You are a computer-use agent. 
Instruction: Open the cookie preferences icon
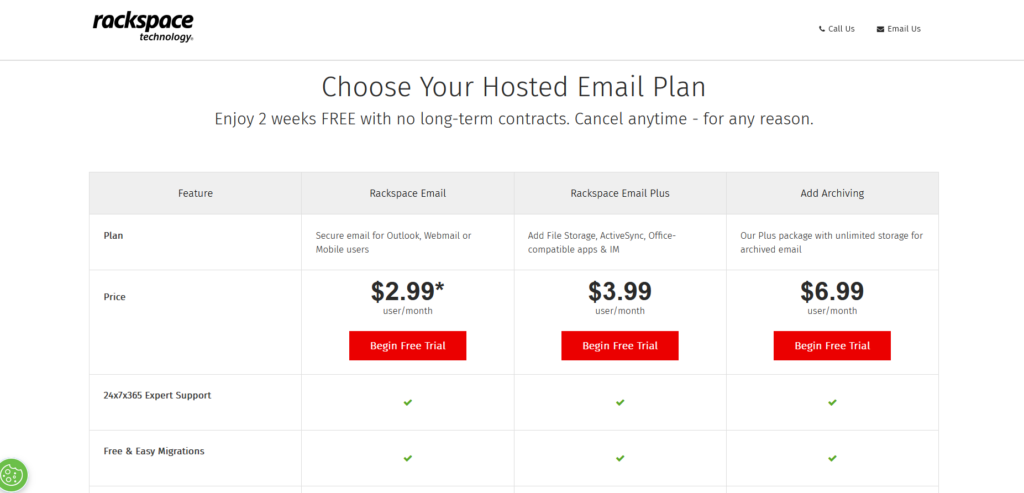(13, 474)
